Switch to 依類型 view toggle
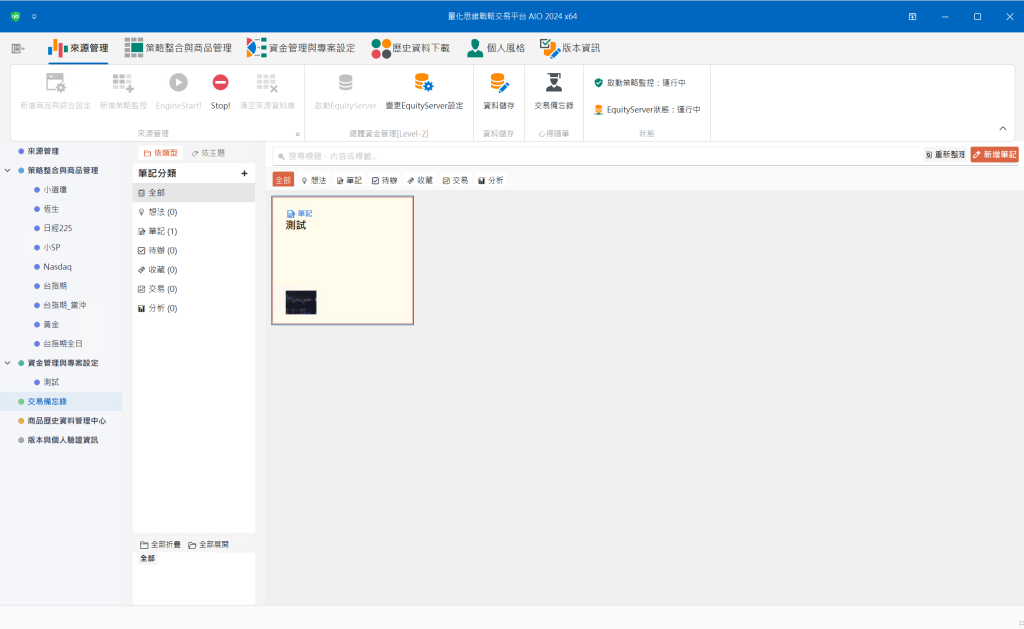Screen dimensions: 1024x629 160,153
